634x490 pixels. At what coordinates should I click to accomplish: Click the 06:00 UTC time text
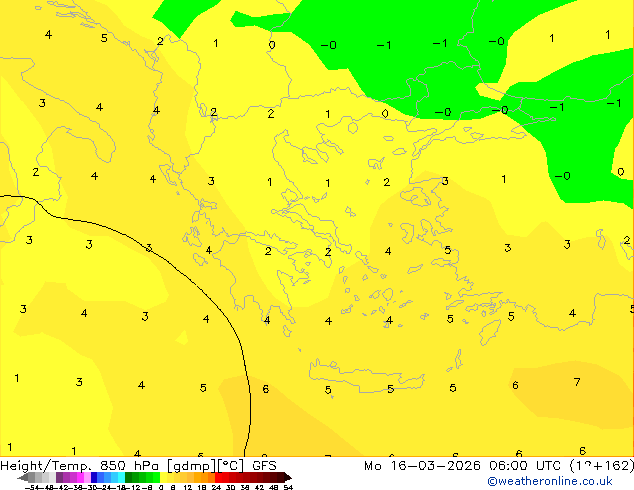point(525,466)
